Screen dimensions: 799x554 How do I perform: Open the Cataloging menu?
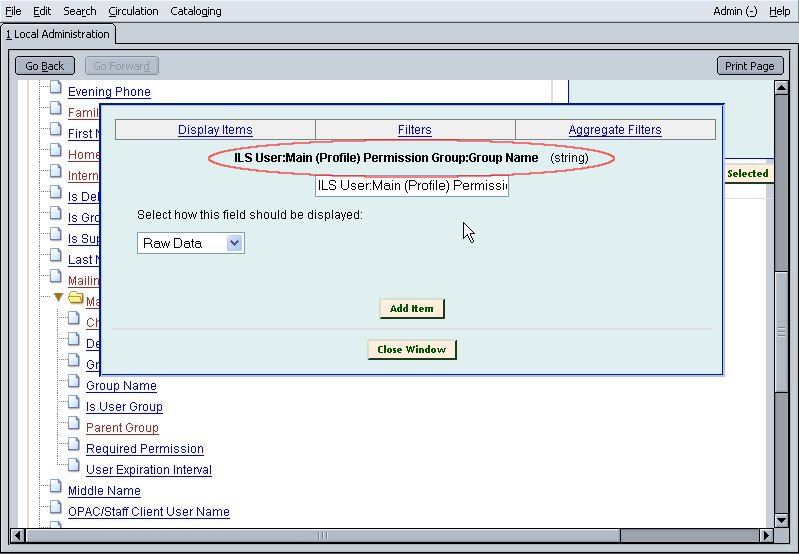click(196, 11)
